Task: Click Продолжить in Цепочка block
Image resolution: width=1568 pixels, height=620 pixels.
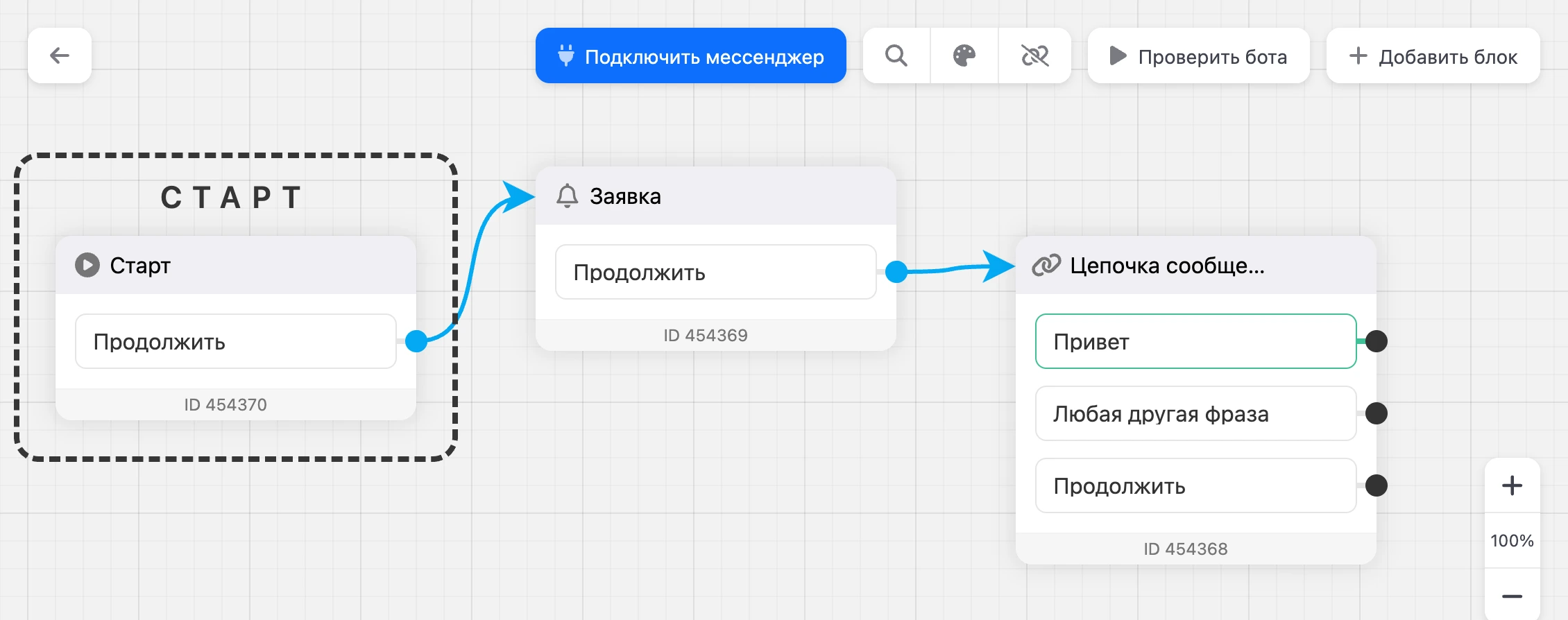Action: pos(1196,485)
